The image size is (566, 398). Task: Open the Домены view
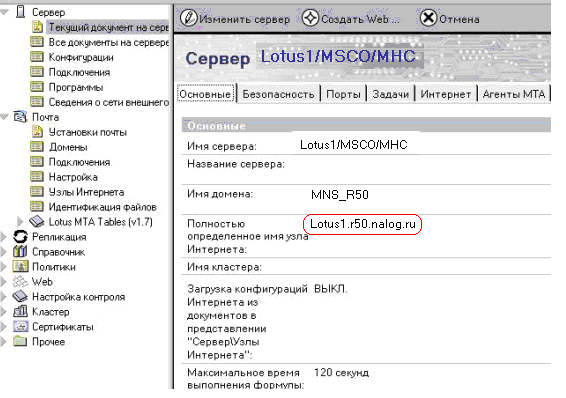click(x=68, y=147)
